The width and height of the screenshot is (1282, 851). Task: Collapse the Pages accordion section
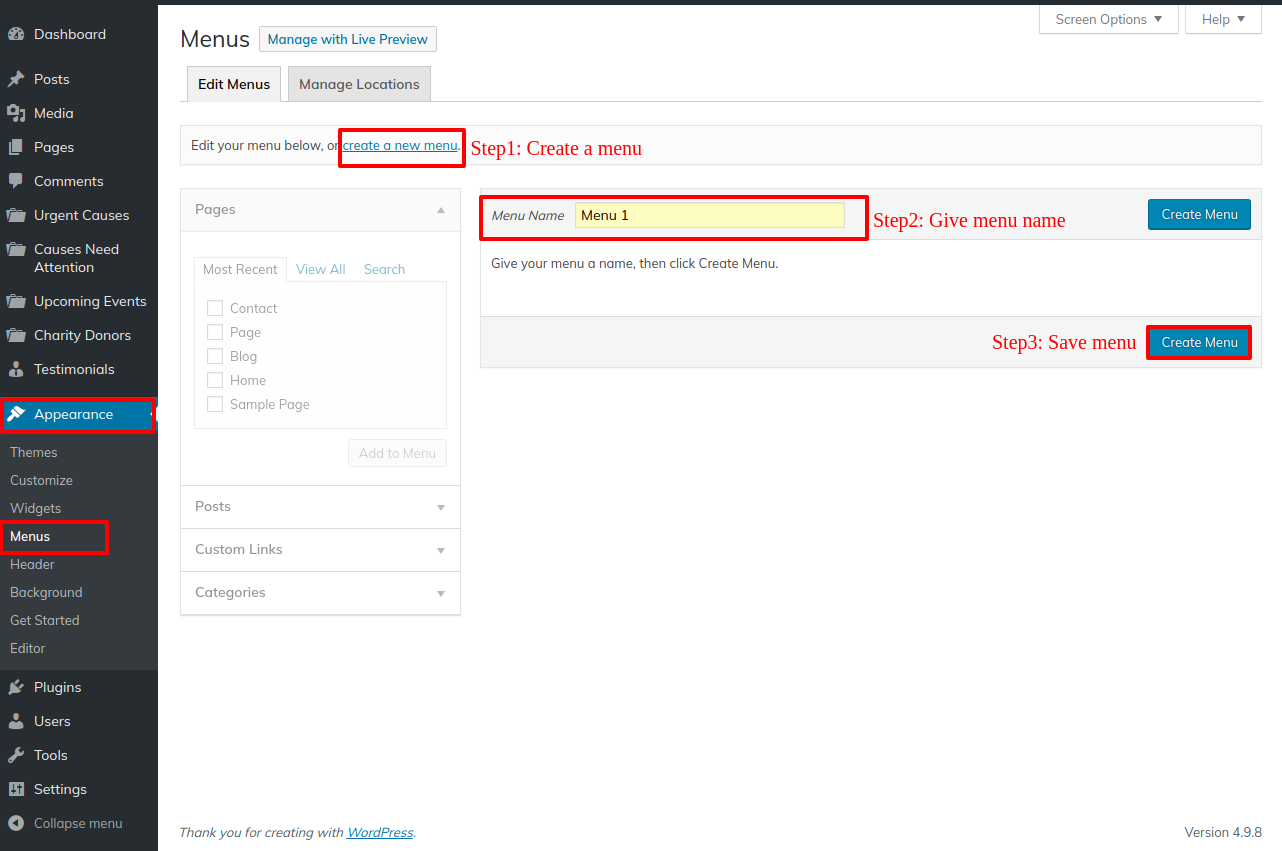320,210
